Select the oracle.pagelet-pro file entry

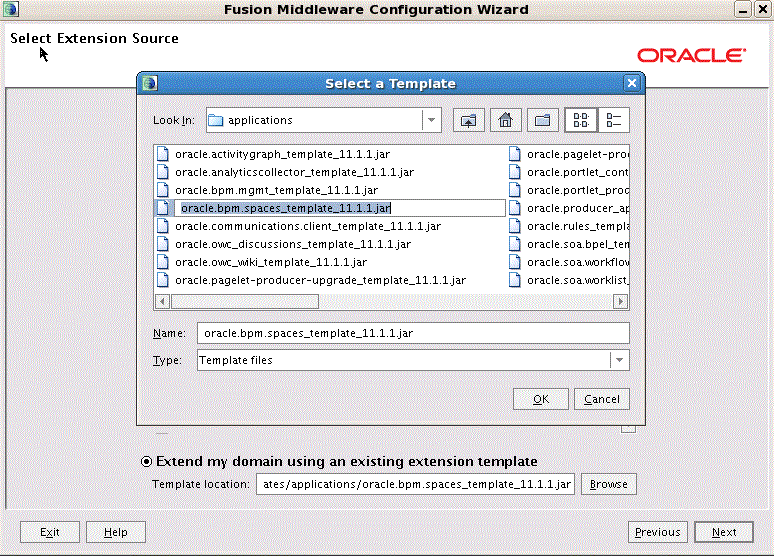tap(578, 154)
